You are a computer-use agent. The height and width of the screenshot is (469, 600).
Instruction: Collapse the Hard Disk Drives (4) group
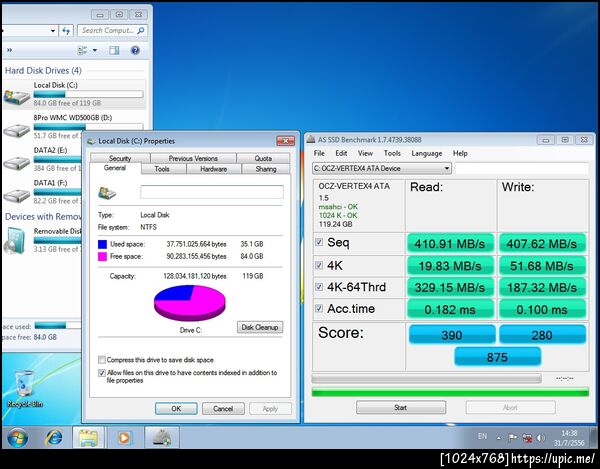click(43, 70)
